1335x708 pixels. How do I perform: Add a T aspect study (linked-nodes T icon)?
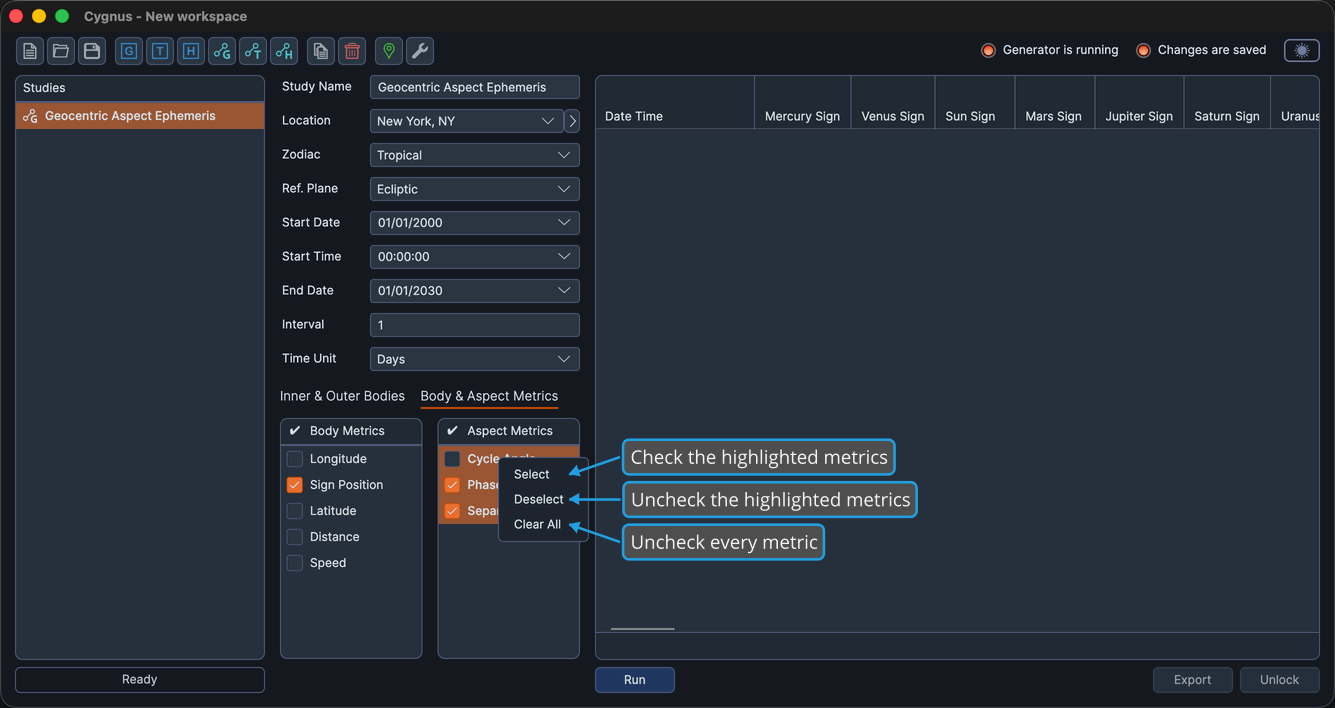click(253, 51)
